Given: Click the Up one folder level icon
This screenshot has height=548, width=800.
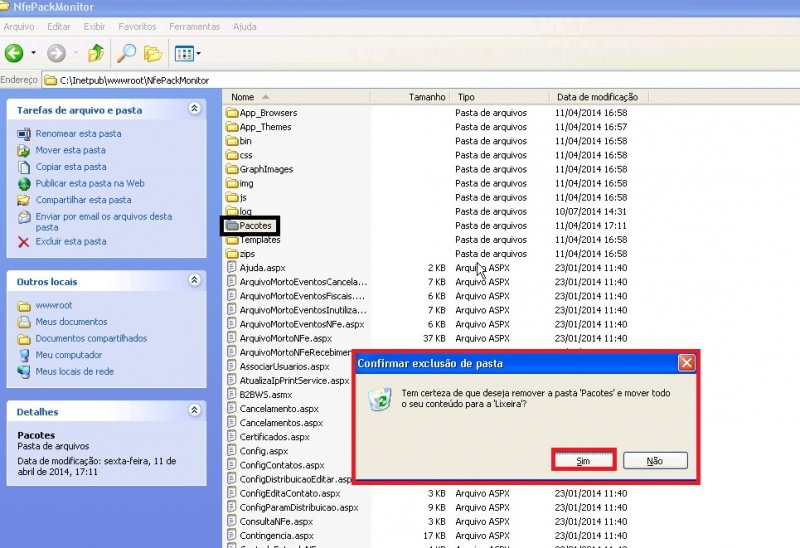Looking at the screenshot, I should pos(96,53).
